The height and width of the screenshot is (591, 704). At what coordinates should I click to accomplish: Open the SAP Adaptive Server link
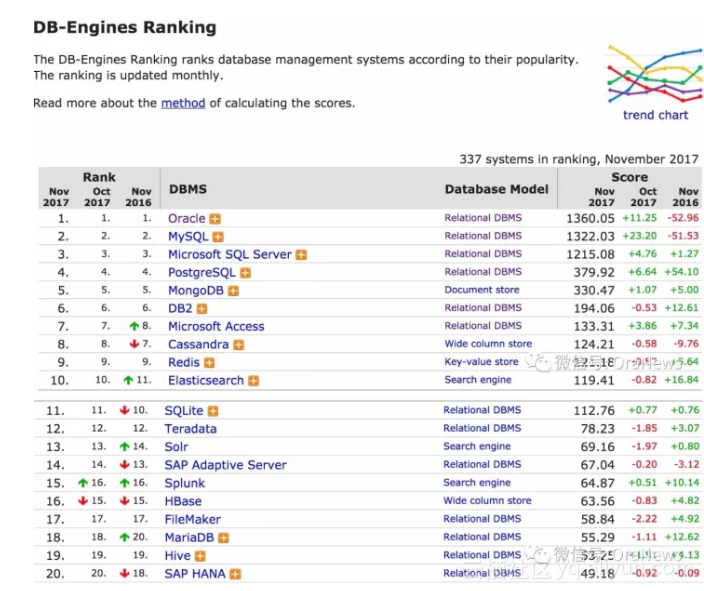coord(225,465)
